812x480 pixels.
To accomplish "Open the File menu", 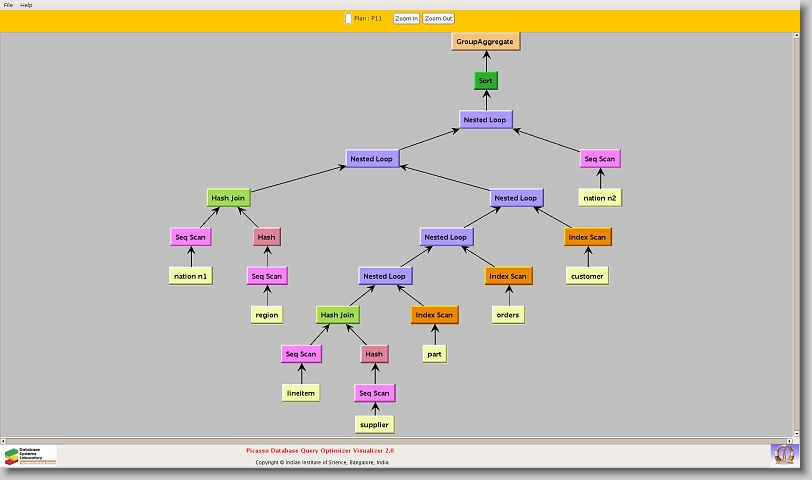I will pyautogui.click(x=8, y=5).
